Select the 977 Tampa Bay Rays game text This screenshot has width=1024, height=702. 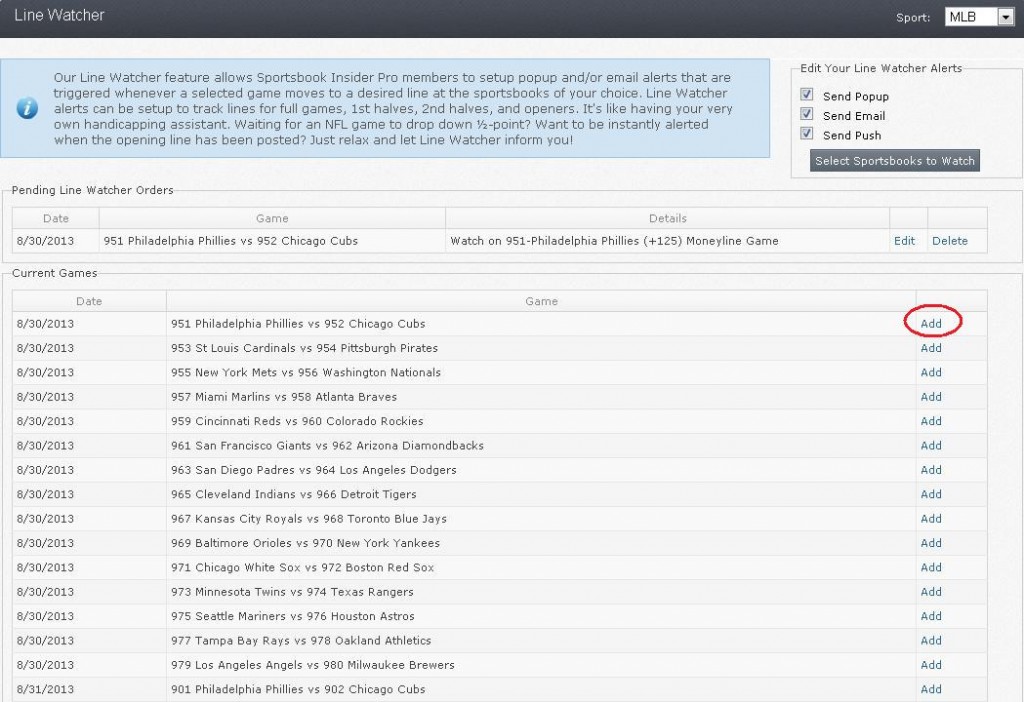click(301, 641)
